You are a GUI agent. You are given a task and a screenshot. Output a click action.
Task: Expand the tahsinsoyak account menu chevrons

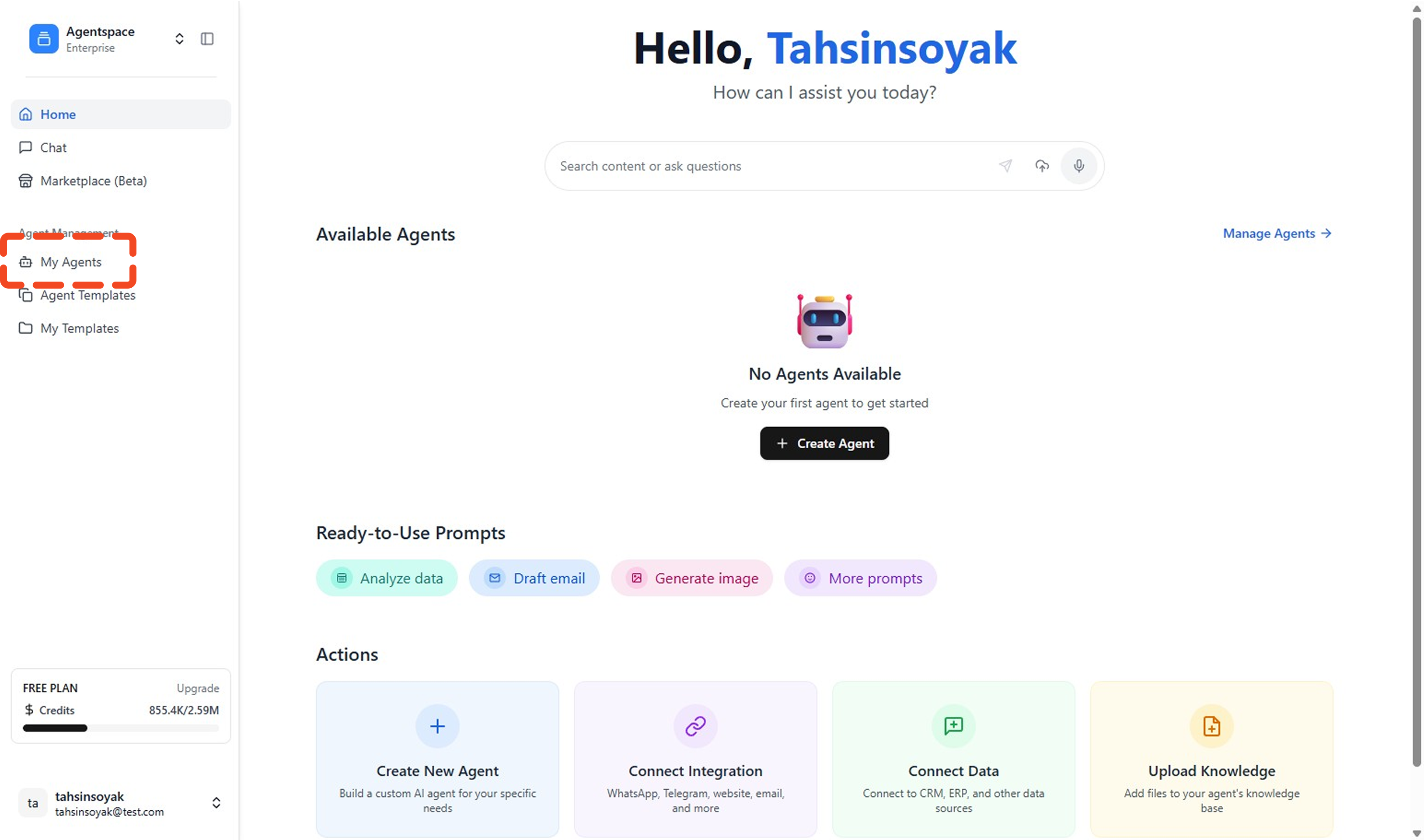(x=216, y=803)
